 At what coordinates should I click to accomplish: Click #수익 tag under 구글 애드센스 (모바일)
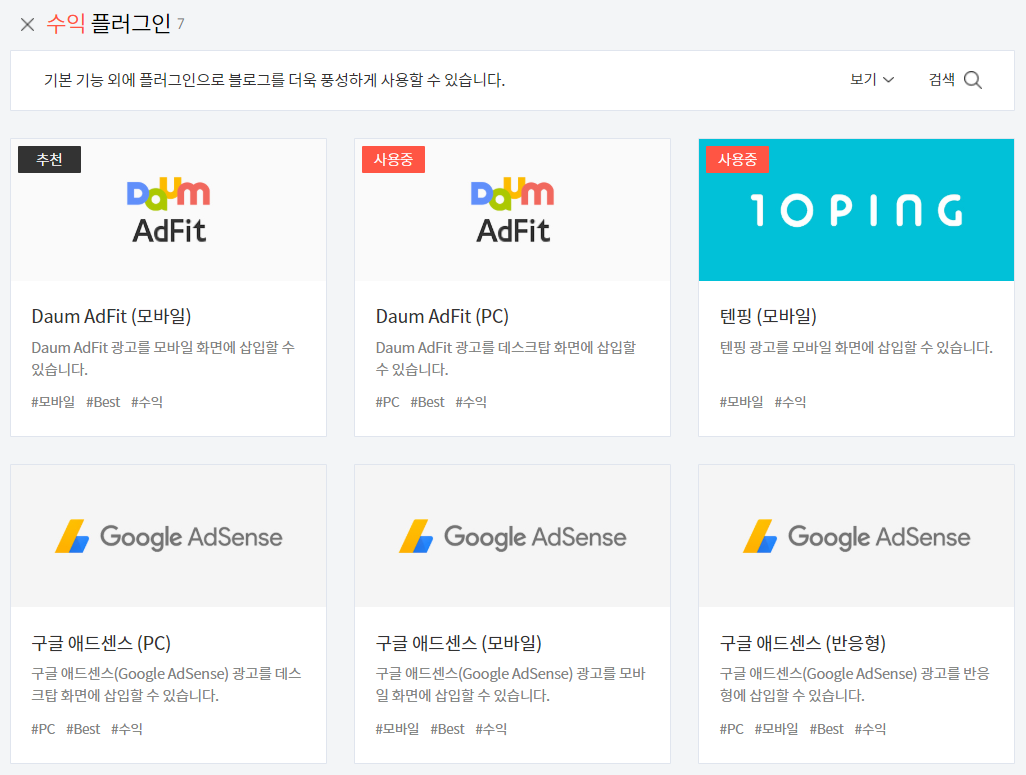[x=491, y=729]
